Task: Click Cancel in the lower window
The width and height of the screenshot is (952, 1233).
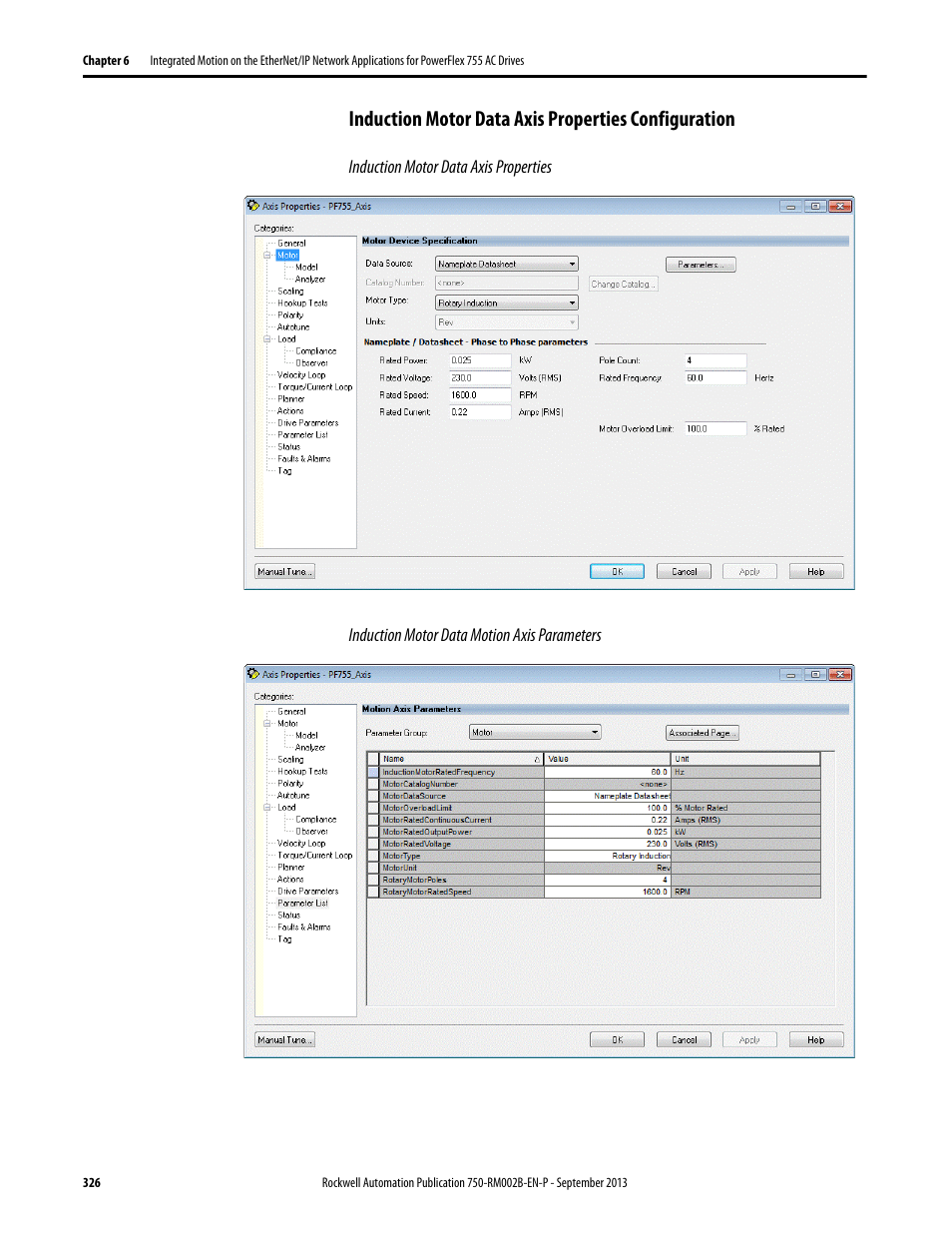Action: coord(684,1040)
